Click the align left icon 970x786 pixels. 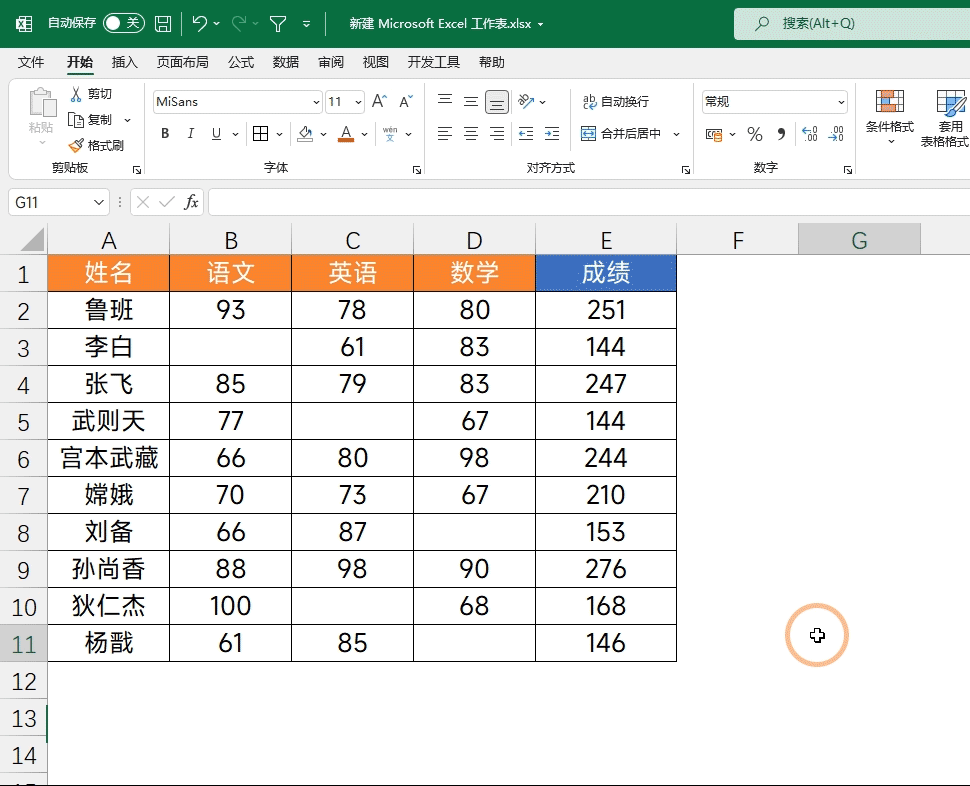445,134
